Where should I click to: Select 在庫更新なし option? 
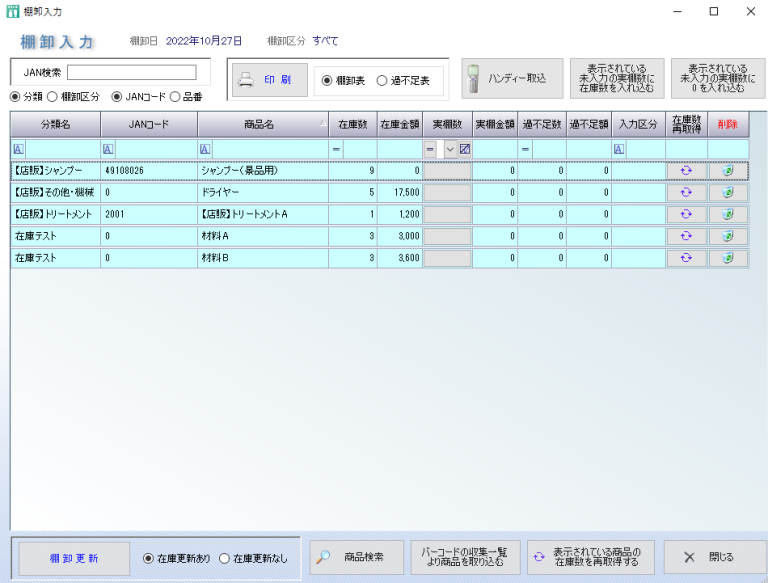click(x=224, y=559)
